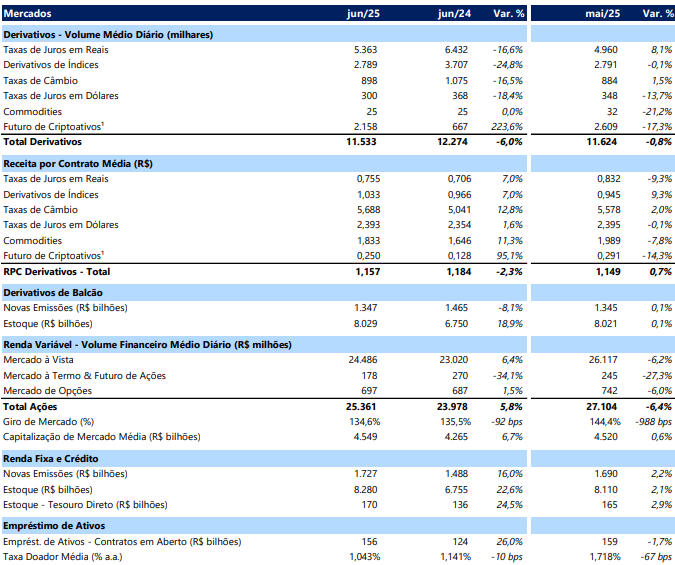Image resolution: width=675 pixels, height=565 pixels.
Task: Click the 'mai/25' column header
Action: coord(603,13)
